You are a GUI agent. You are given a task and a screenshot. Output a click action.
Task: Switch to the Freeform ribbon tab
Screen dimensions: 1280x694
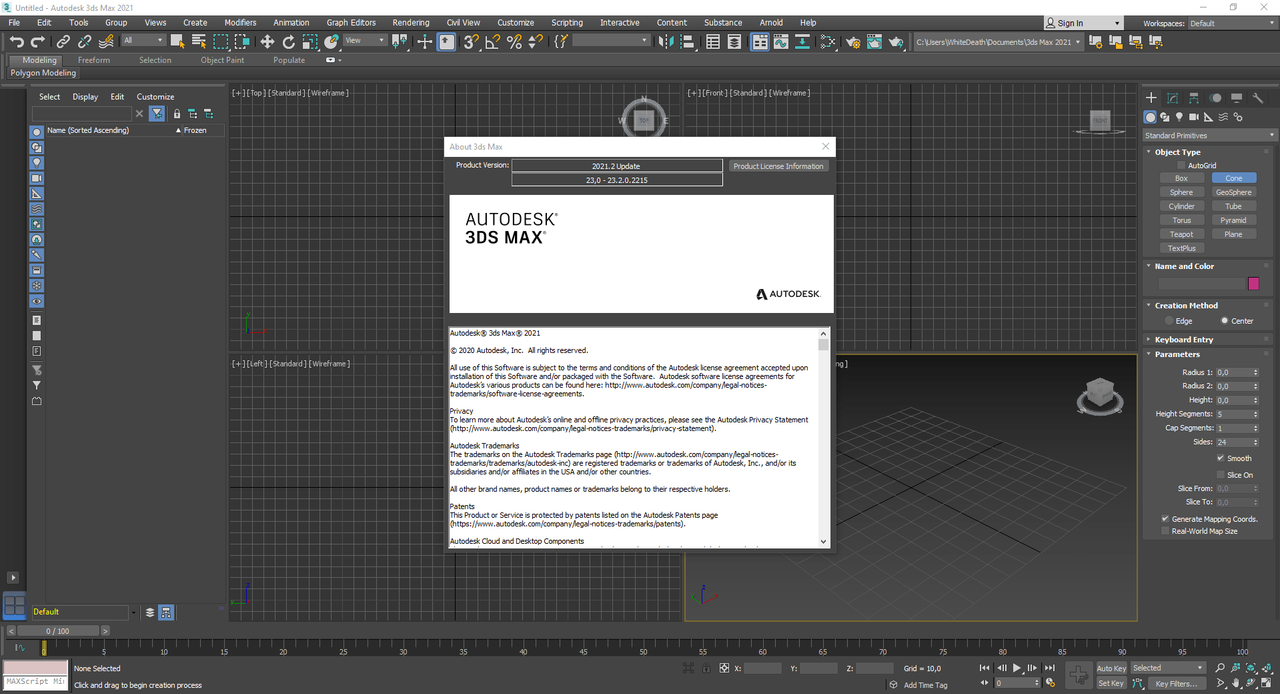point(94,60)
